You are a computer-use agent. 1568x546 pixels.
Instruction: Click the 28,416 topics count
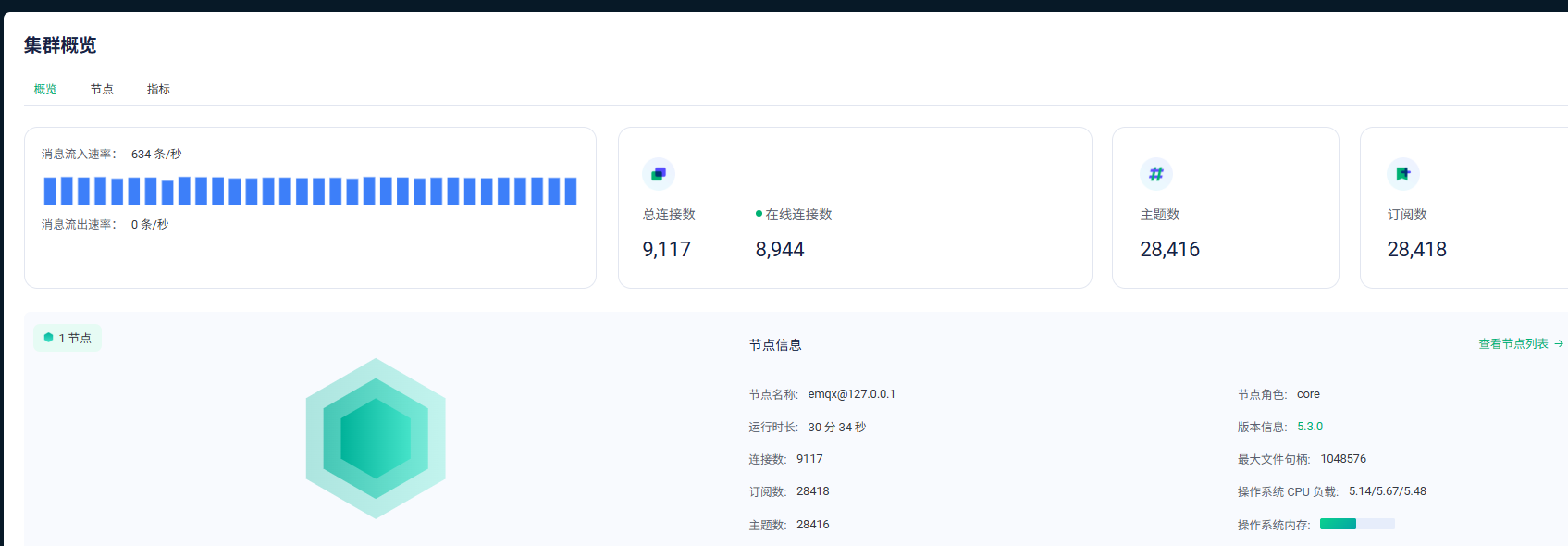[x=1169, y=250]
